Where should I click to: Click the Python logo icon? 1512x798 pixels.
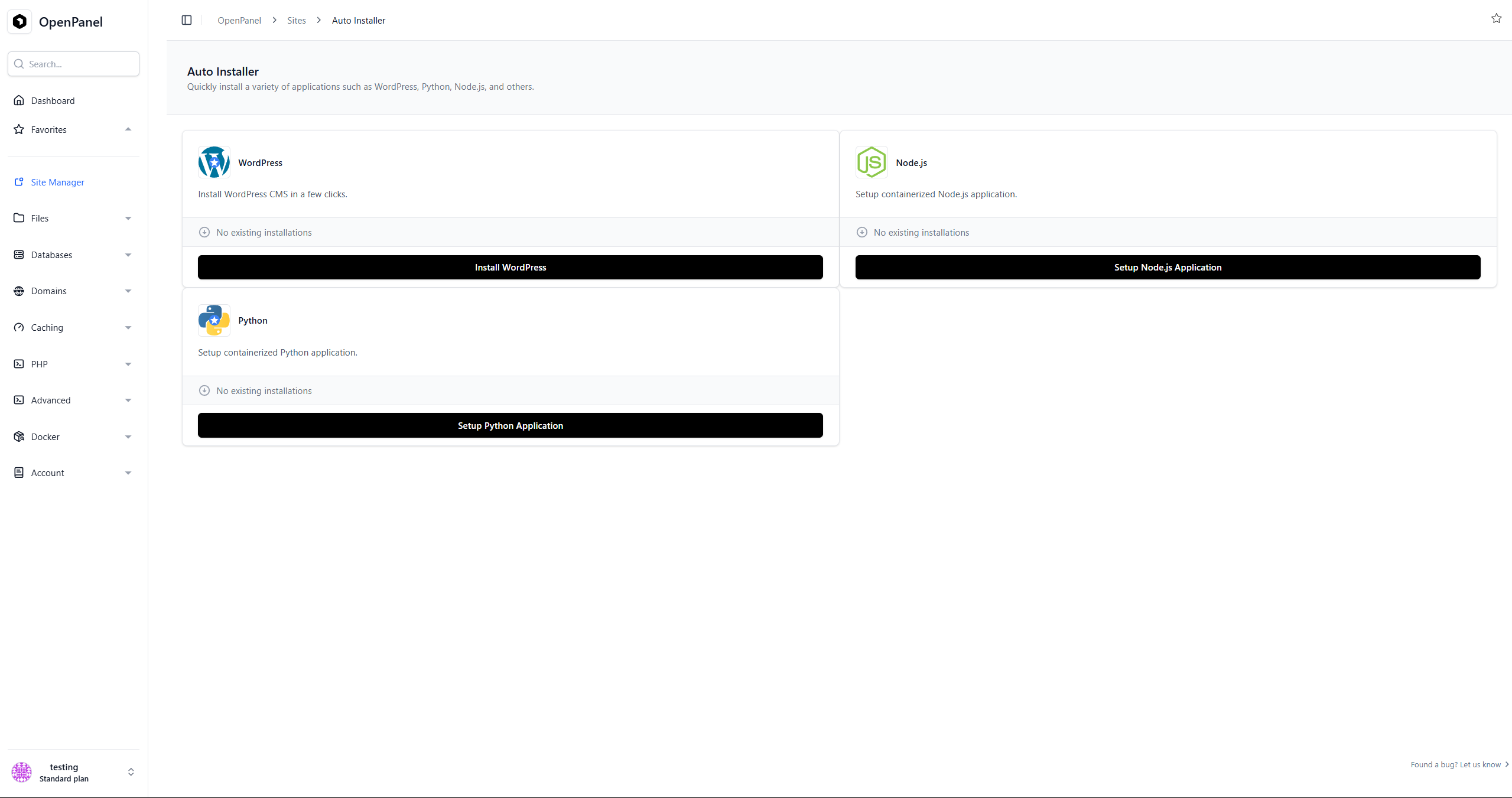tap(214, 320)
